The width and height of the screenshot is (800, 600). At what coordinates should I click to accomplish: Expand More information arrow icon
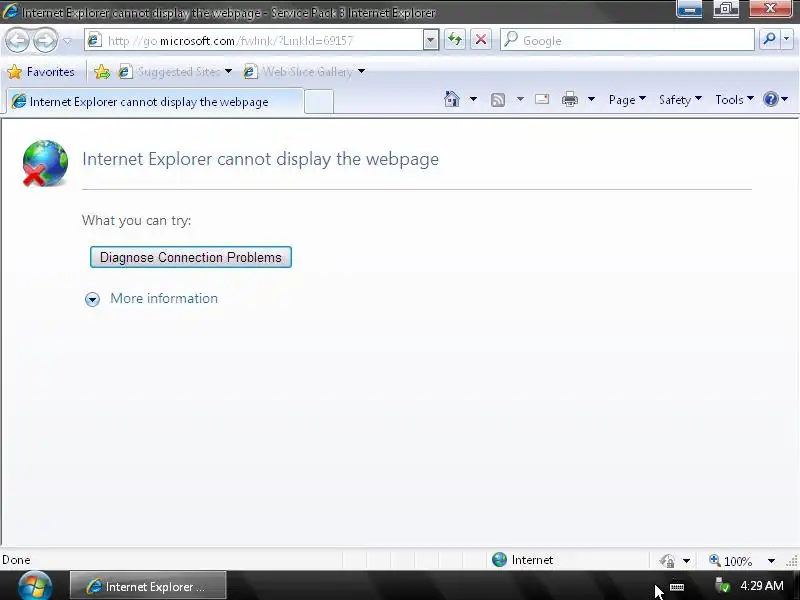[x=92, y=299]
